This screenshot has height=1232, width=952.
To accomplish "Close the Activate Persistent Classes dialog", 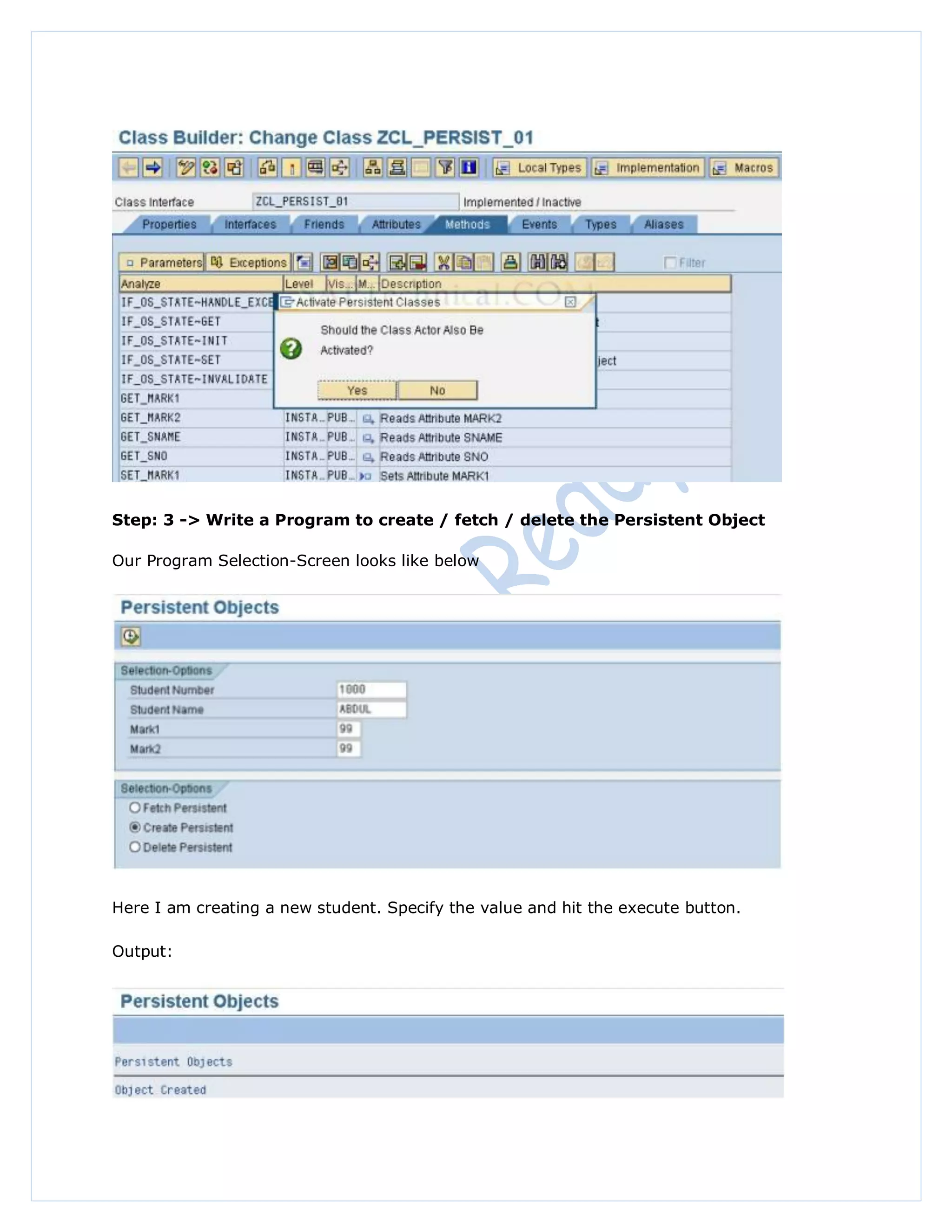I will (x=571, y=302).
